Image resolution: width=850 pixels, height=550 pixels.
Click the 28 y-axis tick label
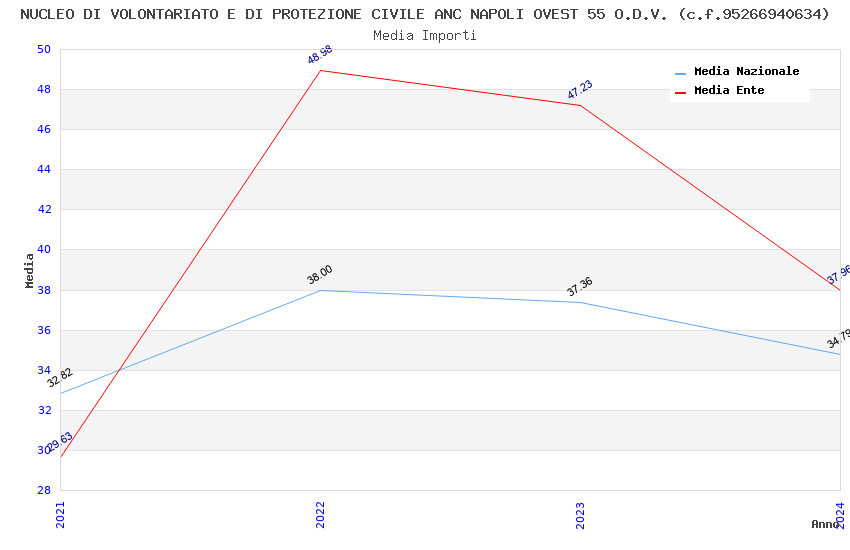tap(43, 490)
